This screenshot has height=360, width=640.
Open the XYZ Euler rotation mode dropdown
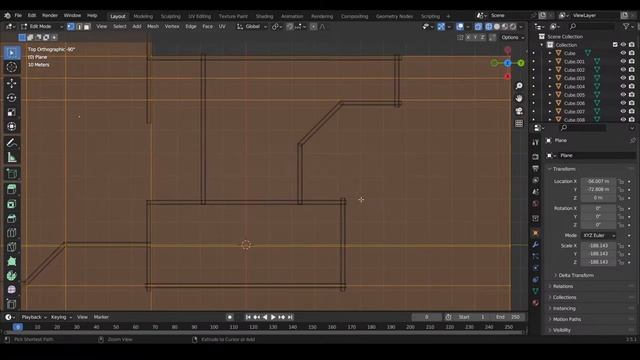[598, 236]
